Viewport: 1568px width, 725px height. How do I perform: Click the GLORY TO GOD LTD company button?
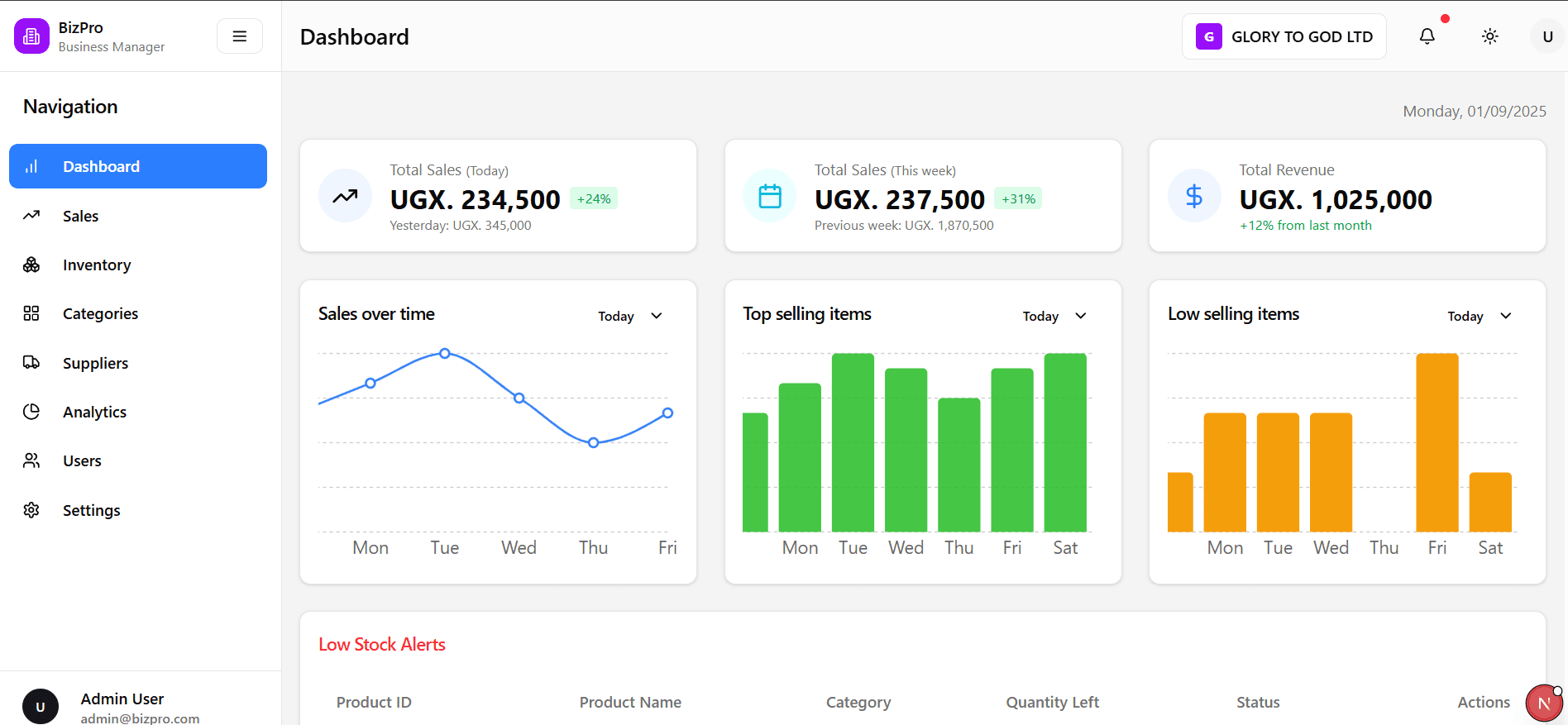[x=1284, y=36]
